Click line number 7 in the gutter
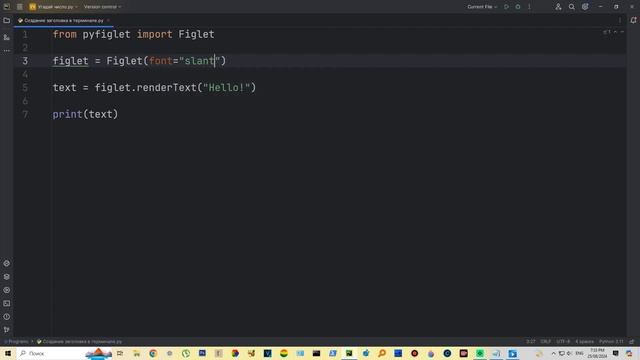The height and width of the screenshot is (360, 640). (25, 114)
